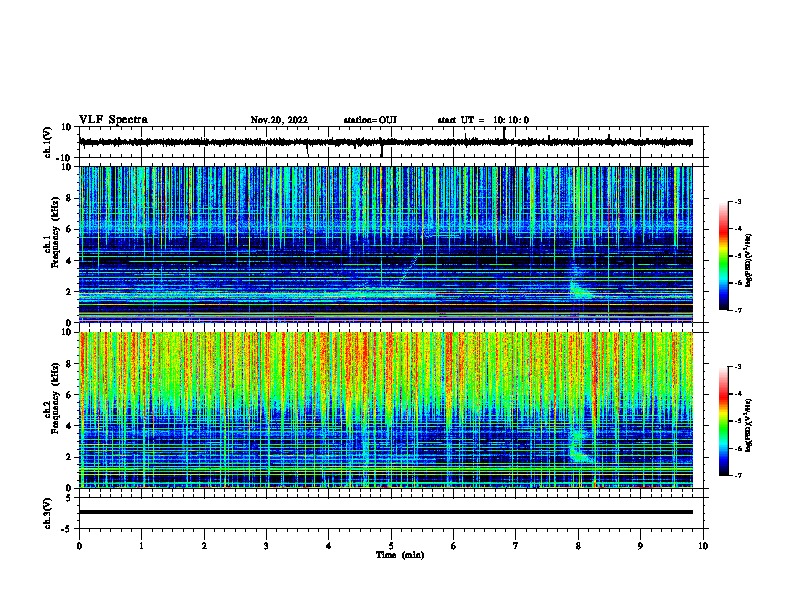
Task: Click the '8' kHz tick on ch.1 frequency axis
Action: [69, 198]
